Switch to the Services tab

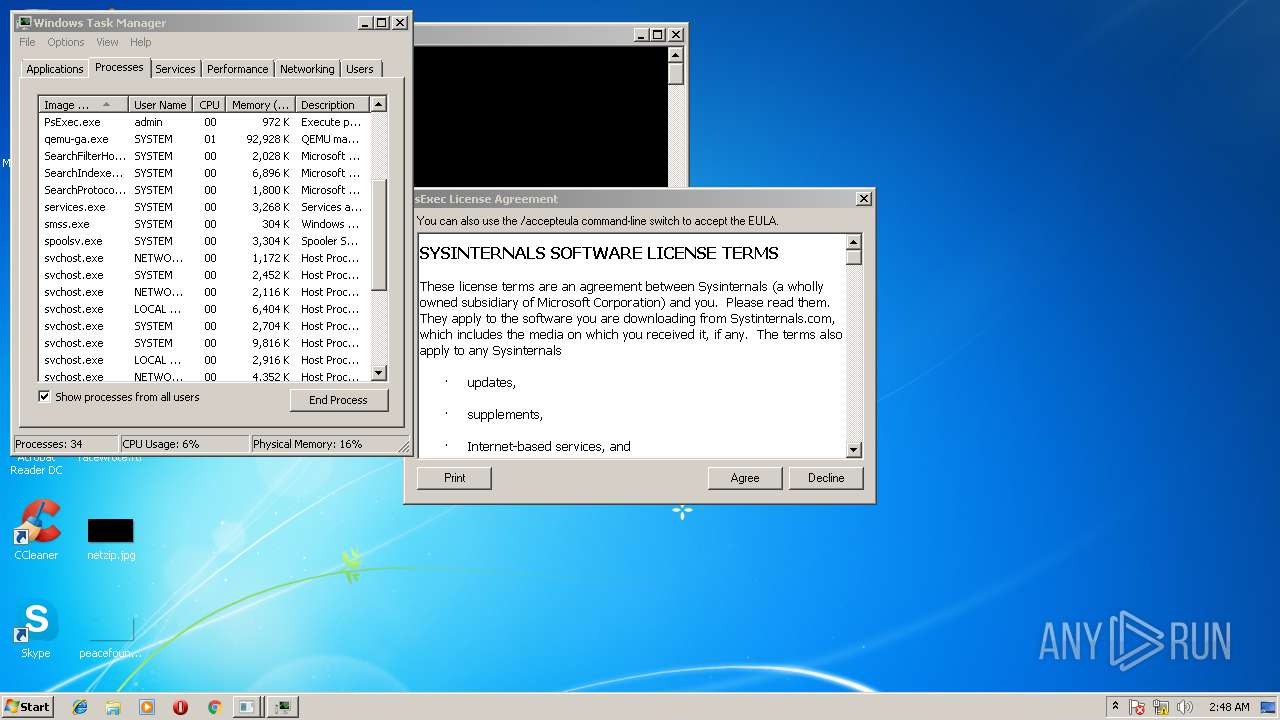175,69
